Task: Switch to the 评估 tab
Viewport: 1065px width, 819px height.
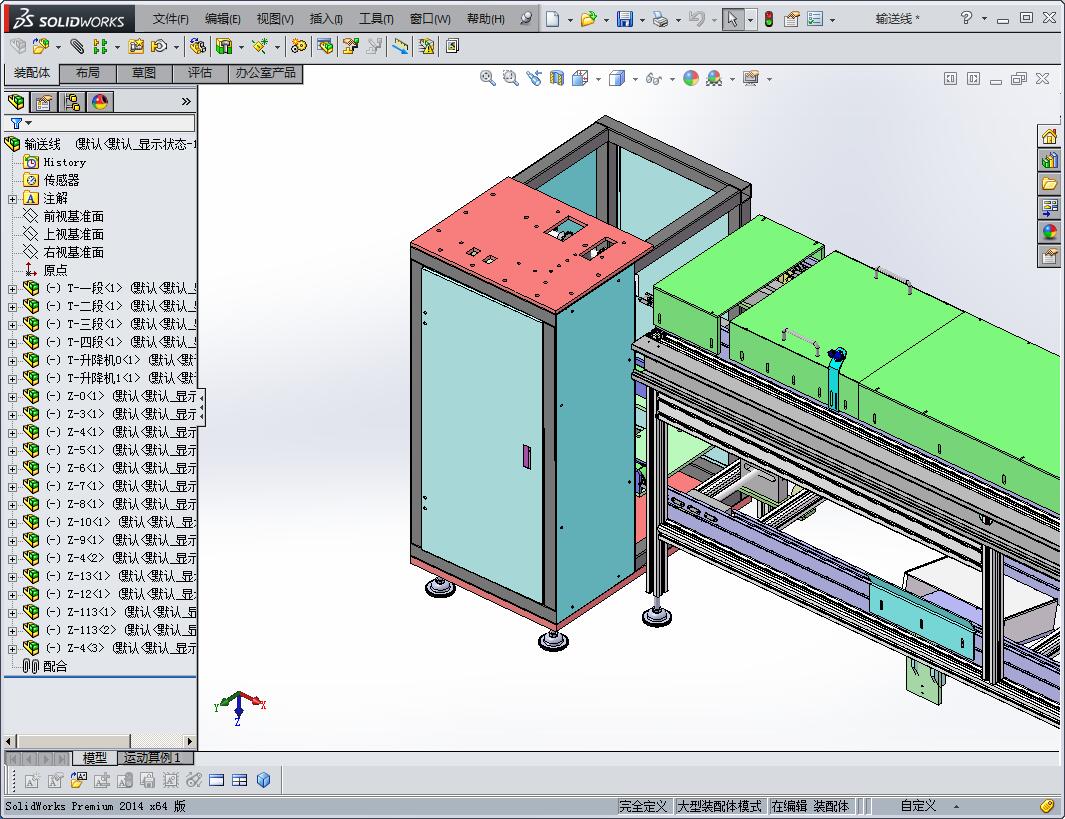Action: point(199,73)
